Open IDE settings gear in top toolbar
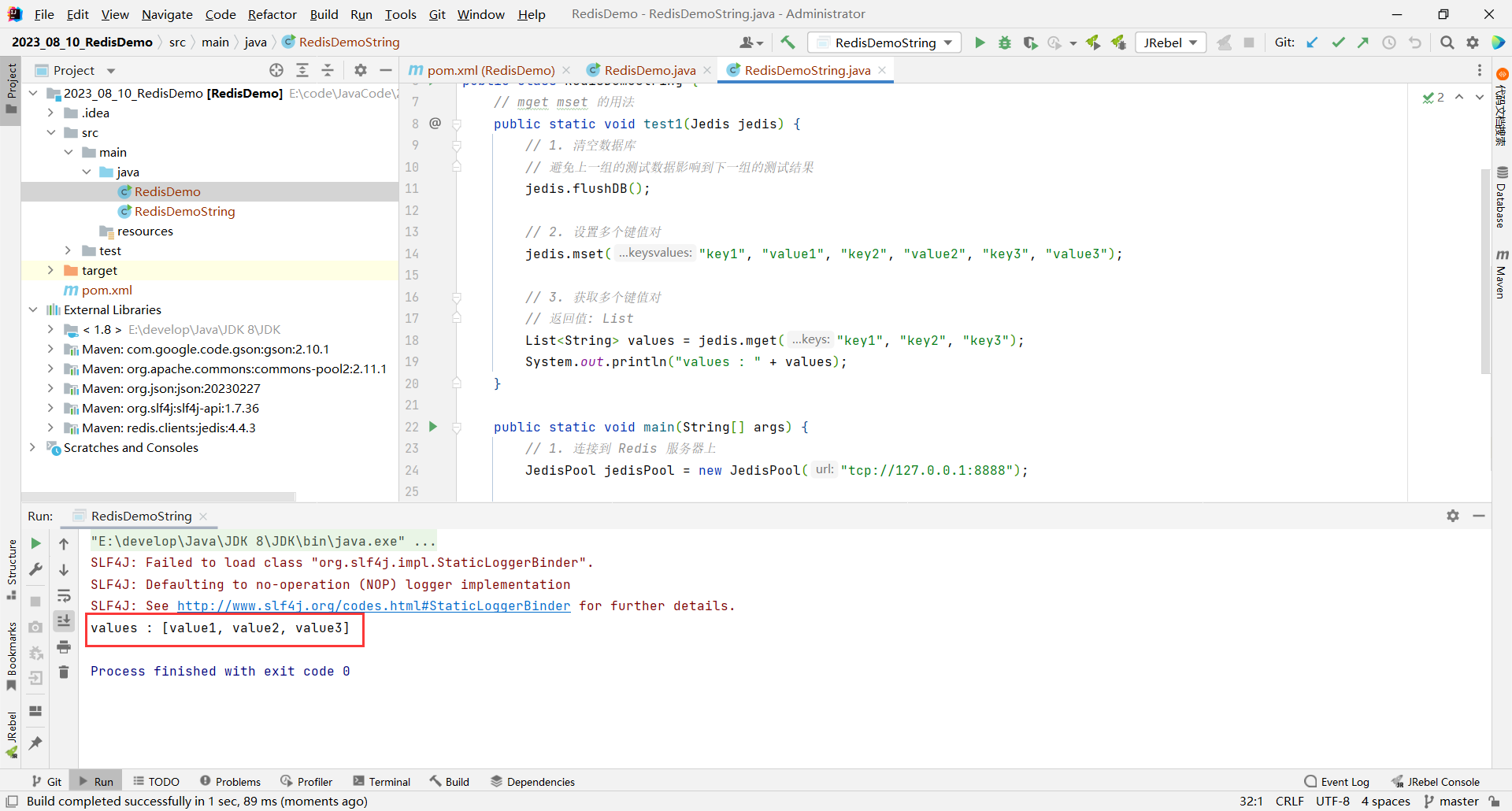This screenshot has width=1512, height=811. (1473, 43)
